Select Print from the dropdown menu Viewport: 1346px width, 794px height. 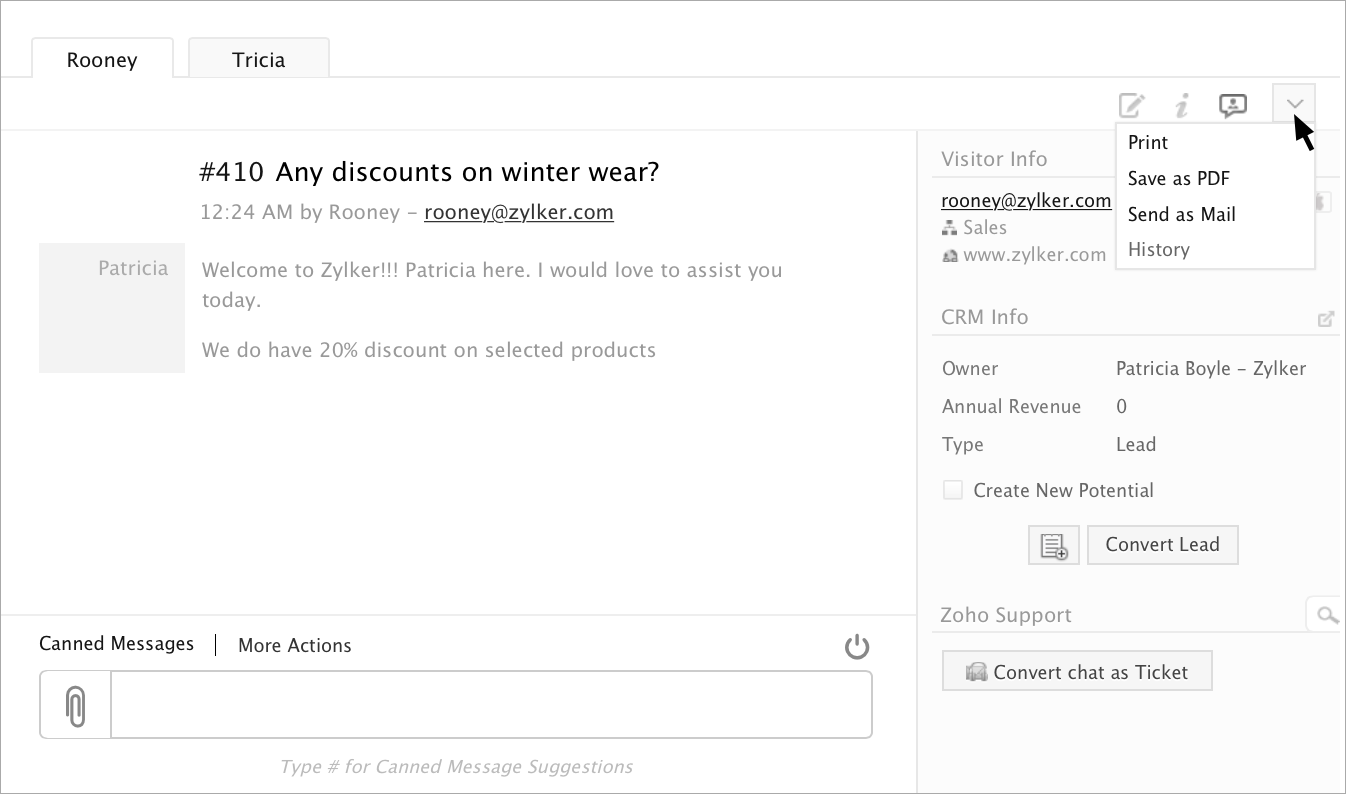[1148, 143]
